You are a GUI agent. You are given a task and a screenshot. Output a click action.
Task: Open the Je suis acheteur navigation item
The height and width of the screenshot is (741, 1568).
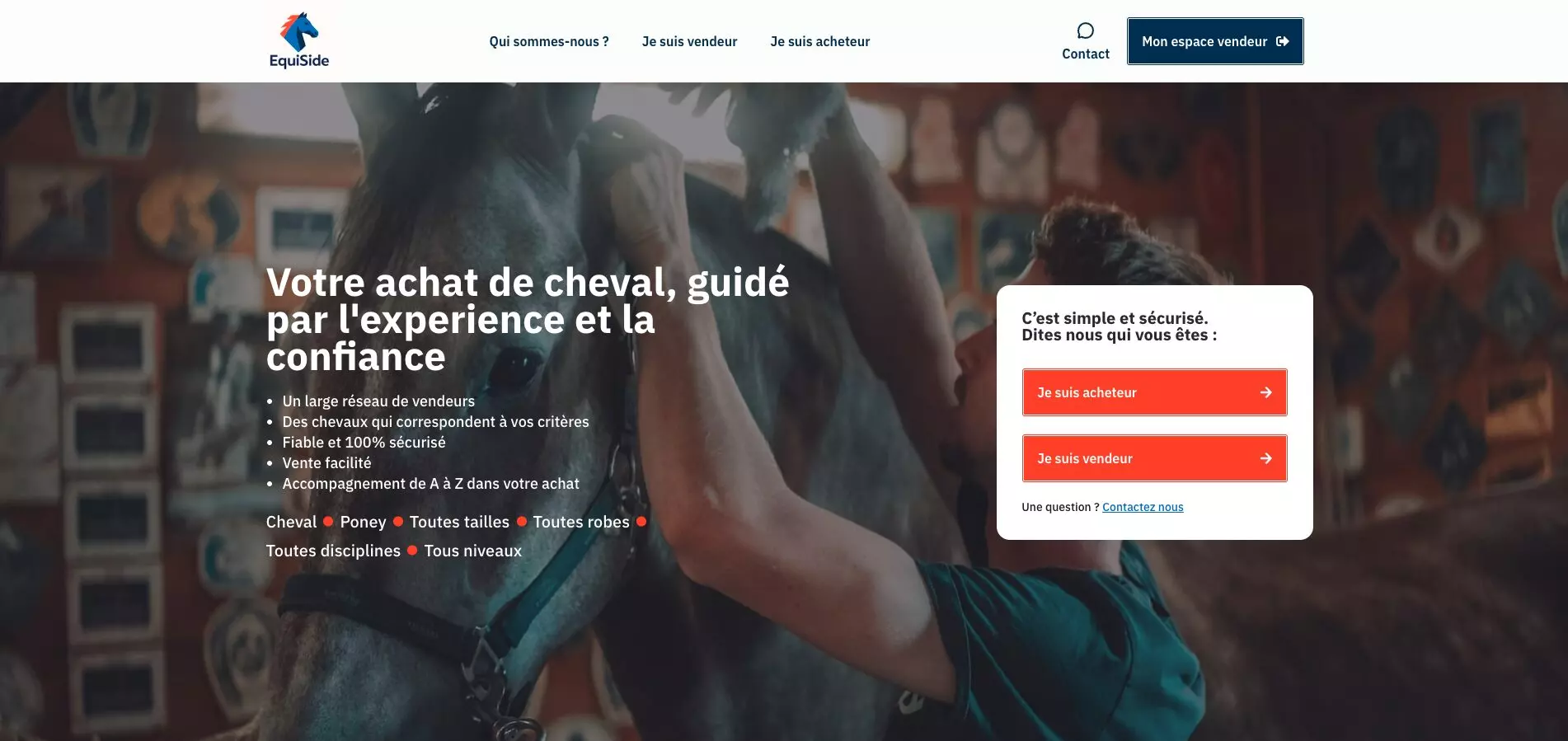[819, 41]
